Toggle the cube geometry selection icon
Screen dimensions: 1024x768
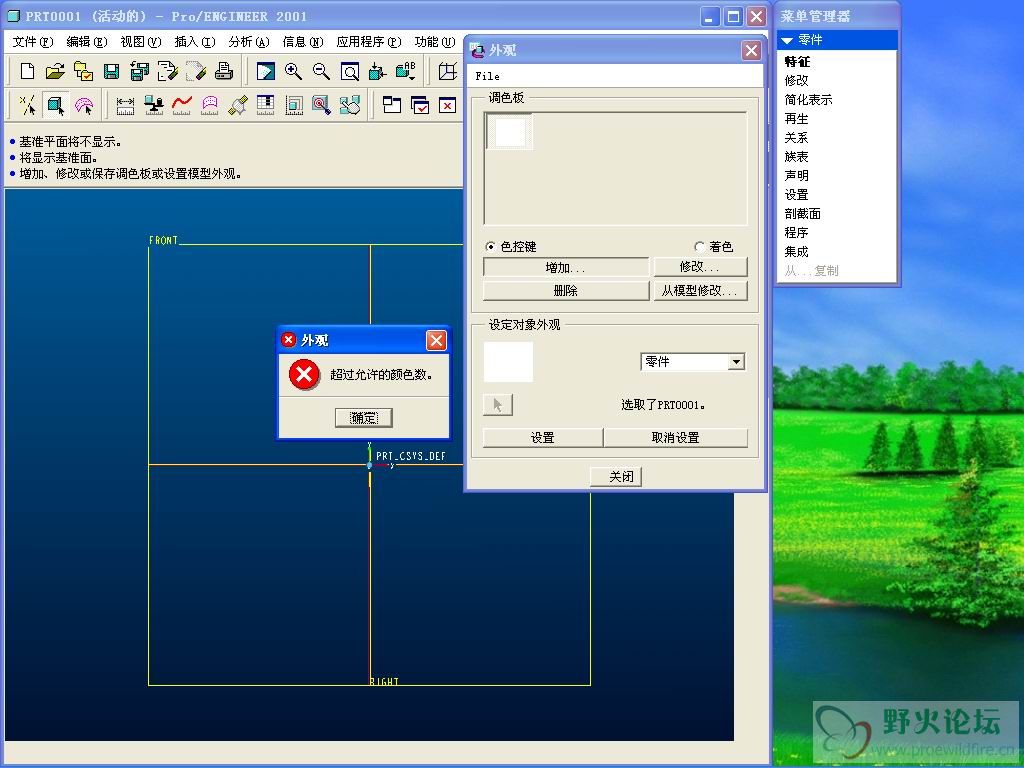tap(56, 104)
